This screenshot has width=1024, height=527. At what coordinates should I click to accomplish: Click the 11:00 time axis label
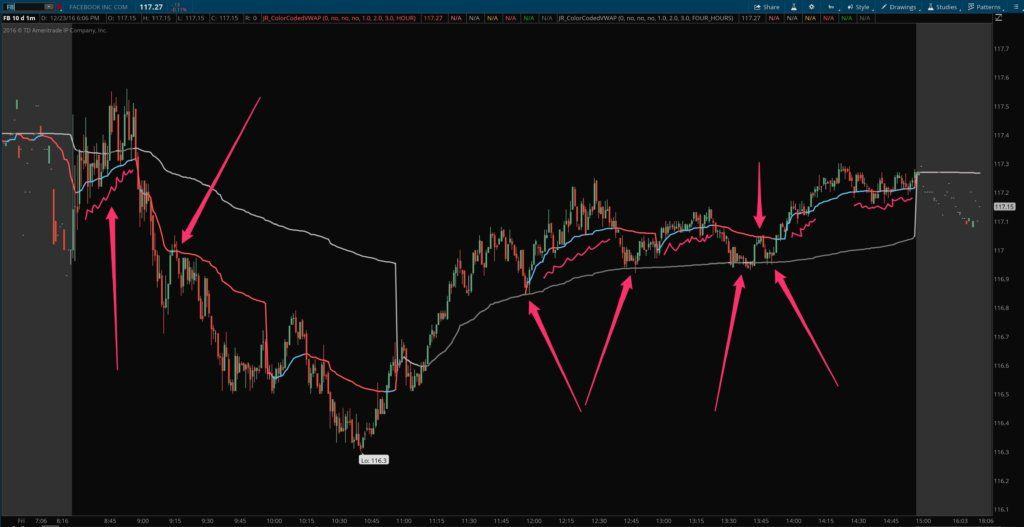pos(404,521)
